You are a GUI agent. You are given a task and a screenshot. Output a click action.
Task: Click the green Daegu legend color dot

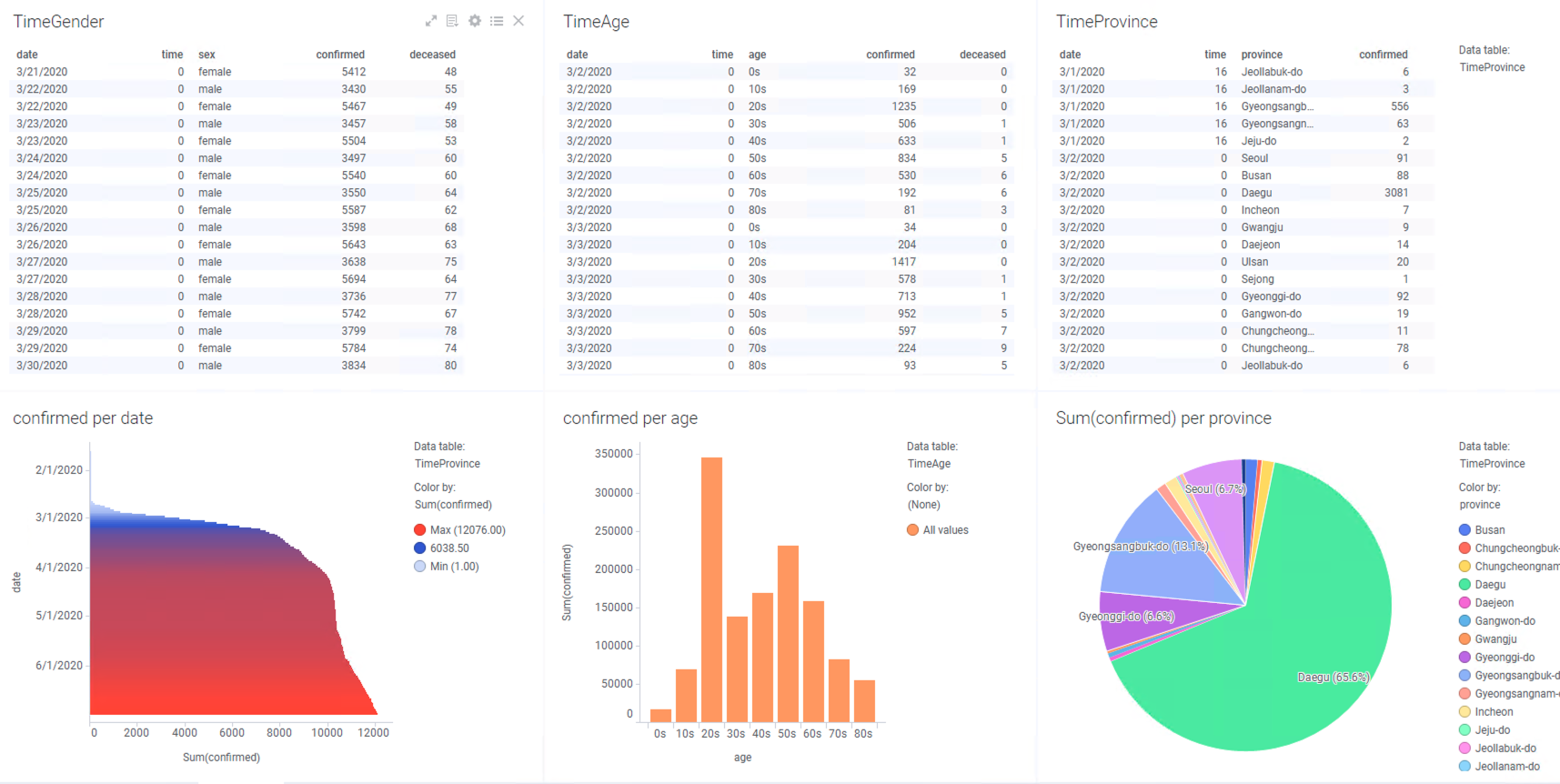coord(1464,585)
